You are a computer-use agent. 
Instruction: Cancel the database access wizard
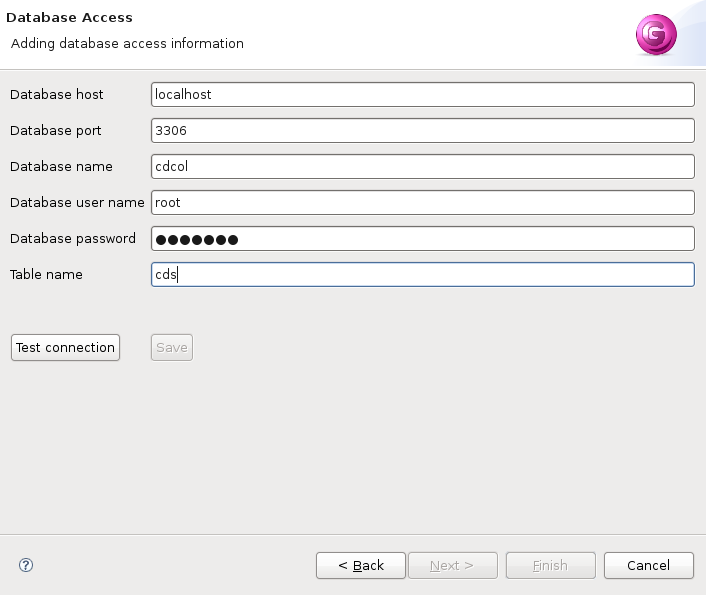point(649,565)
